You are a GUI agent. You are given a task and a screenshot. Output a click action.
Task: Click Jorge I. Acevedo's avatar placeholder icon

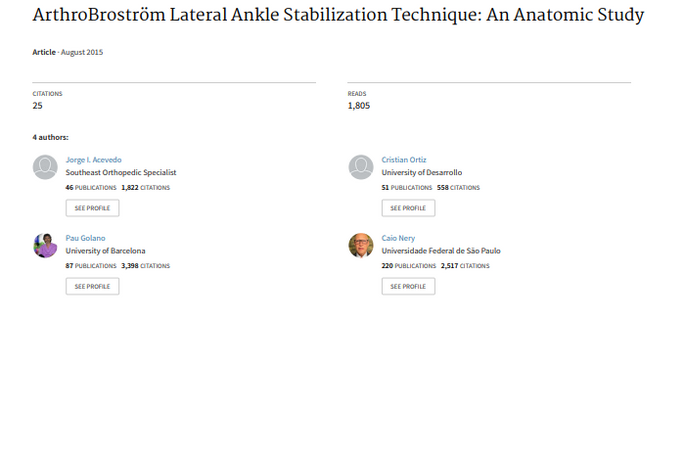click(45, 167)
